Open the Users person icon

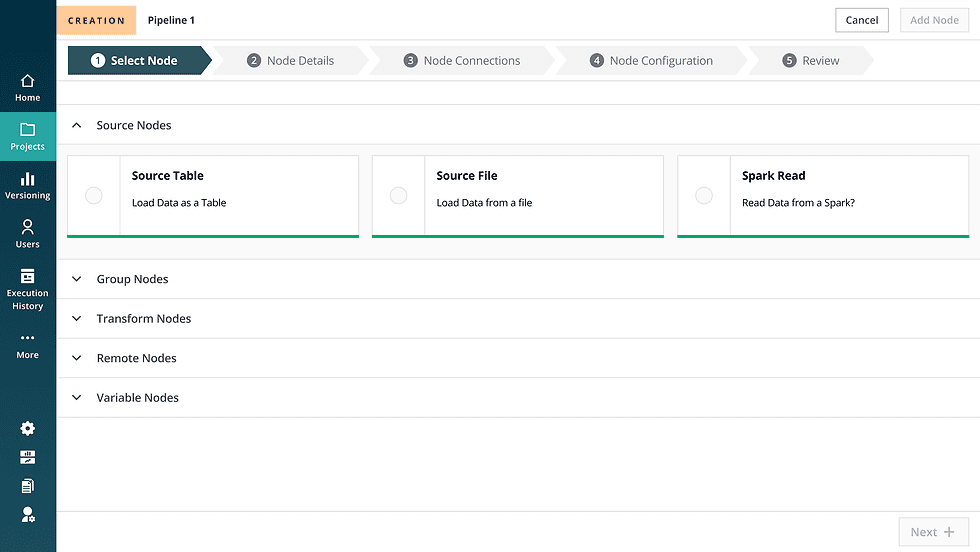[28, 226]
